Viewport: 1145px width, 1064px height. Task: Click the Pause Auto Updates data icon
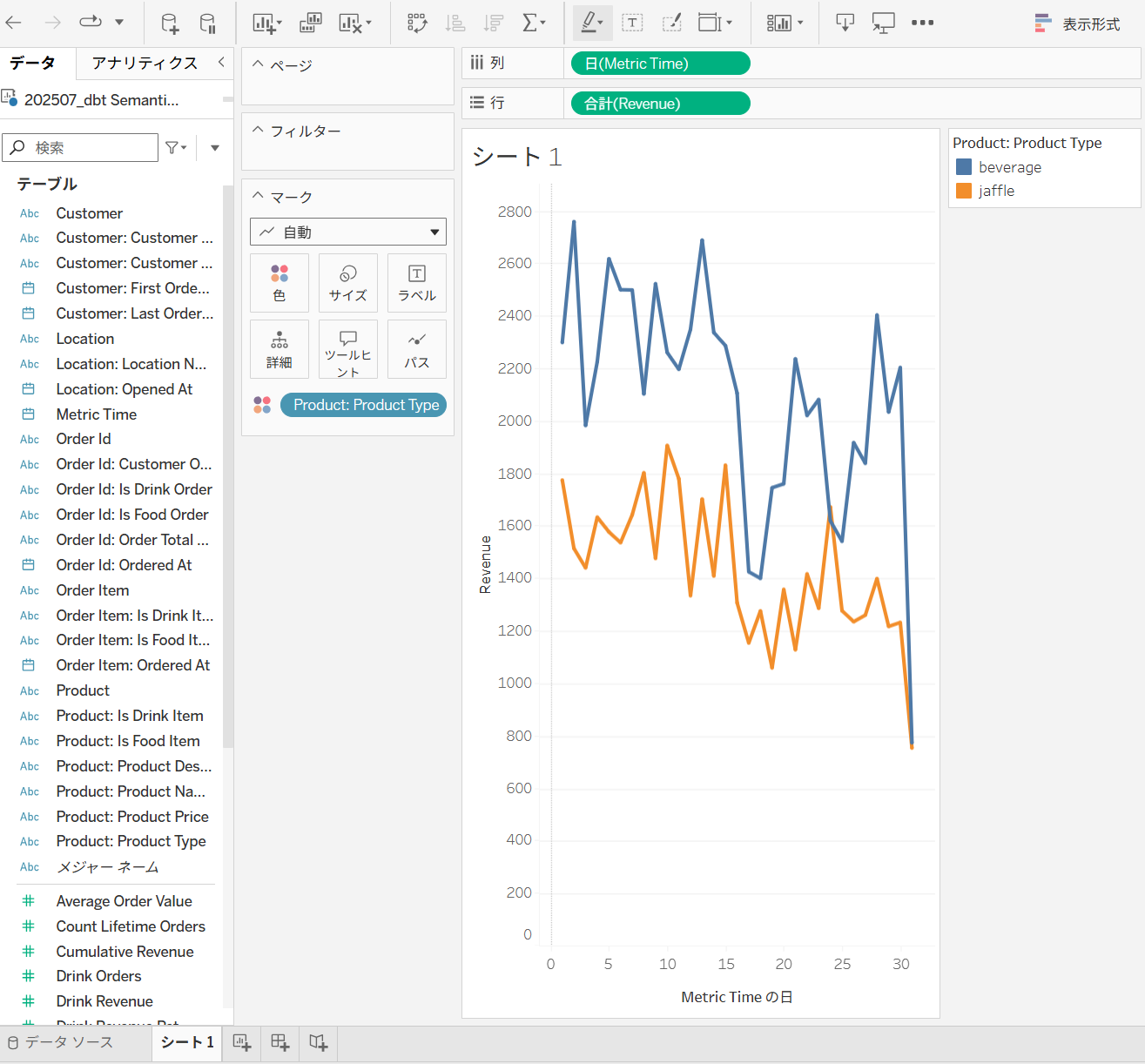[x=207, y=23]
